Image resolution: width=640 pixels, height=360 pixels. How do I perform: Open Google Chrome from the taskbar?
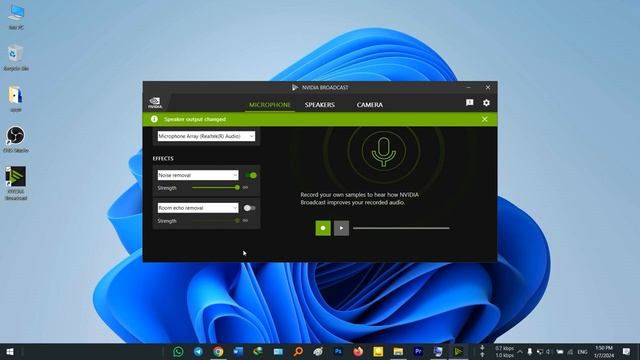click(x=218, y=352)
